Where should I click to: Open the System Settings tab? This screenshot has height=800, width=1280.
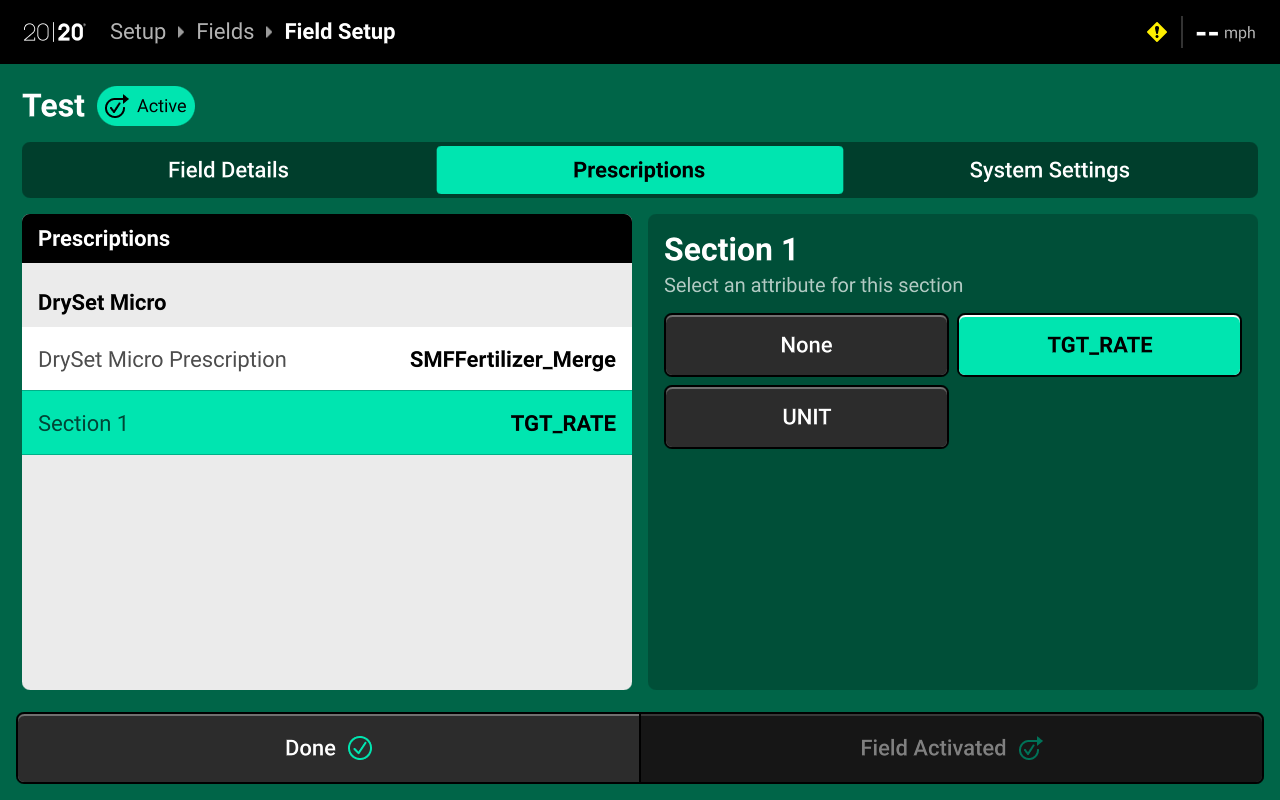click(x=1049, y=170)
